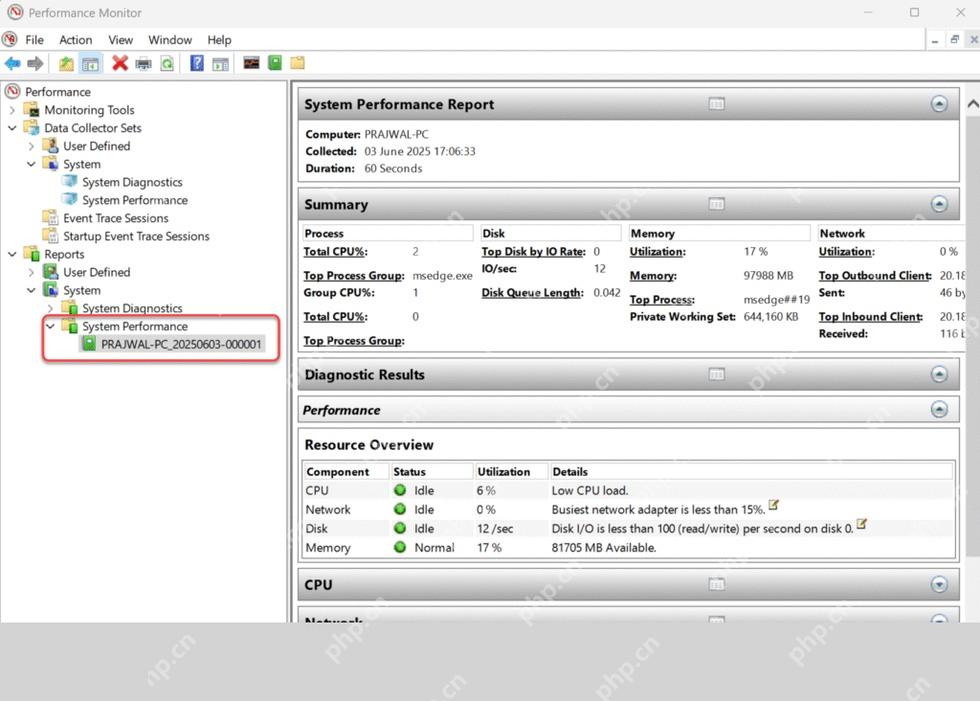Click the Memory link showing 97988 MB
Viewport: 980px width, 701px height.
[653, 276]
